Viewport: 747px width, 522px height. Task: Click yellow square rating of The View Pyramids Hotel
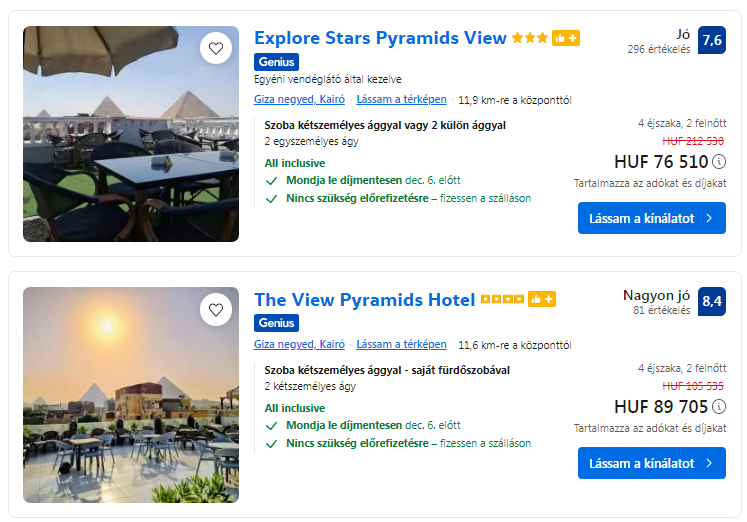502,300
